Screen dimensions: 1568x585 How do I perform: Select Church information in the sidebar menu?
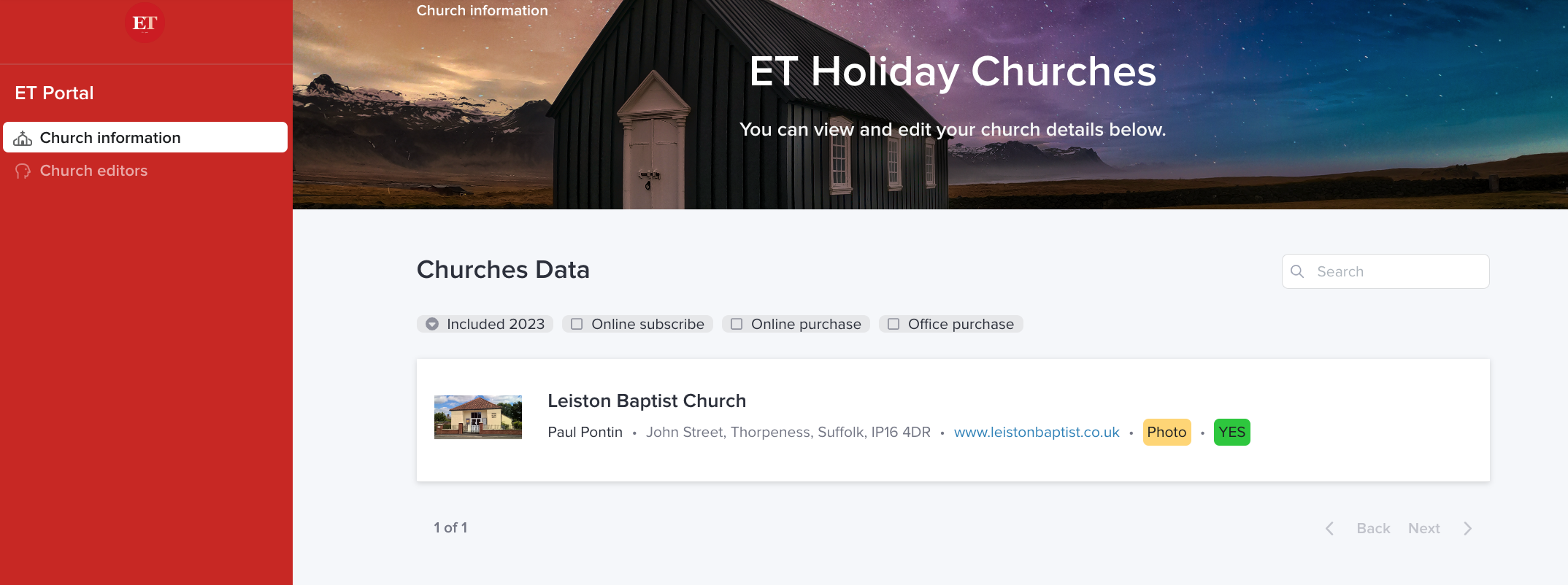click(x=109, y=138)
